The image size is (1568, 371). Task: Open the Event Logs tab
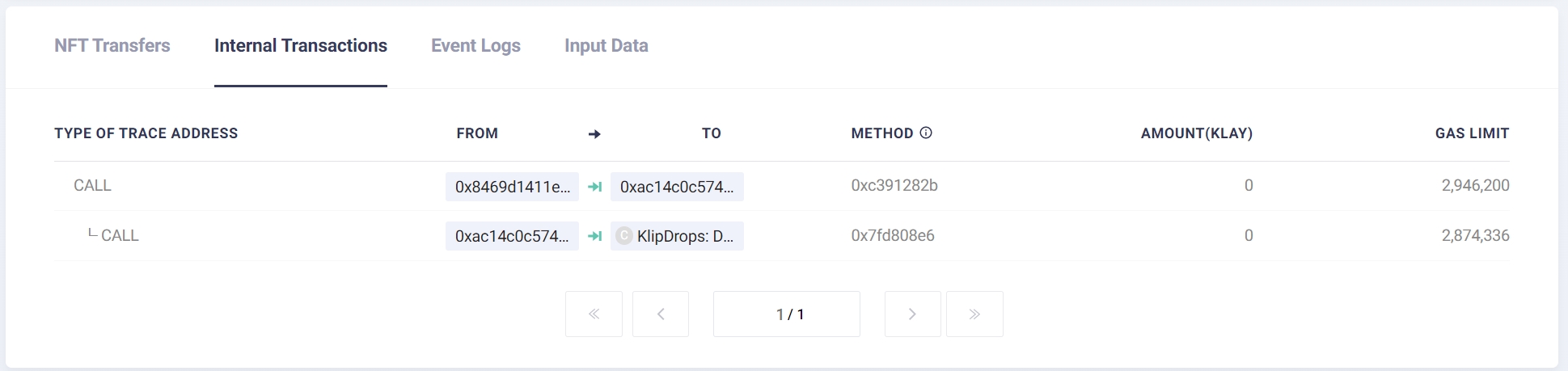tap(475, 46)
